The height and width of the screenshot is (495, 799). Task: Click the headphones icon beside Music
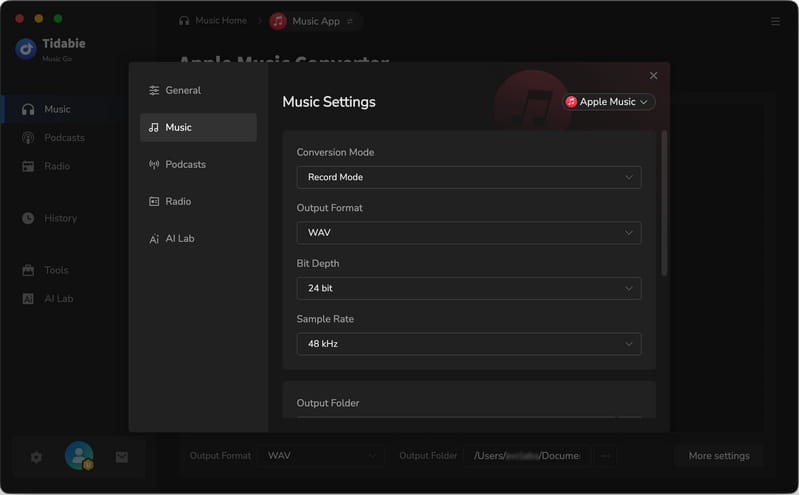28,109
